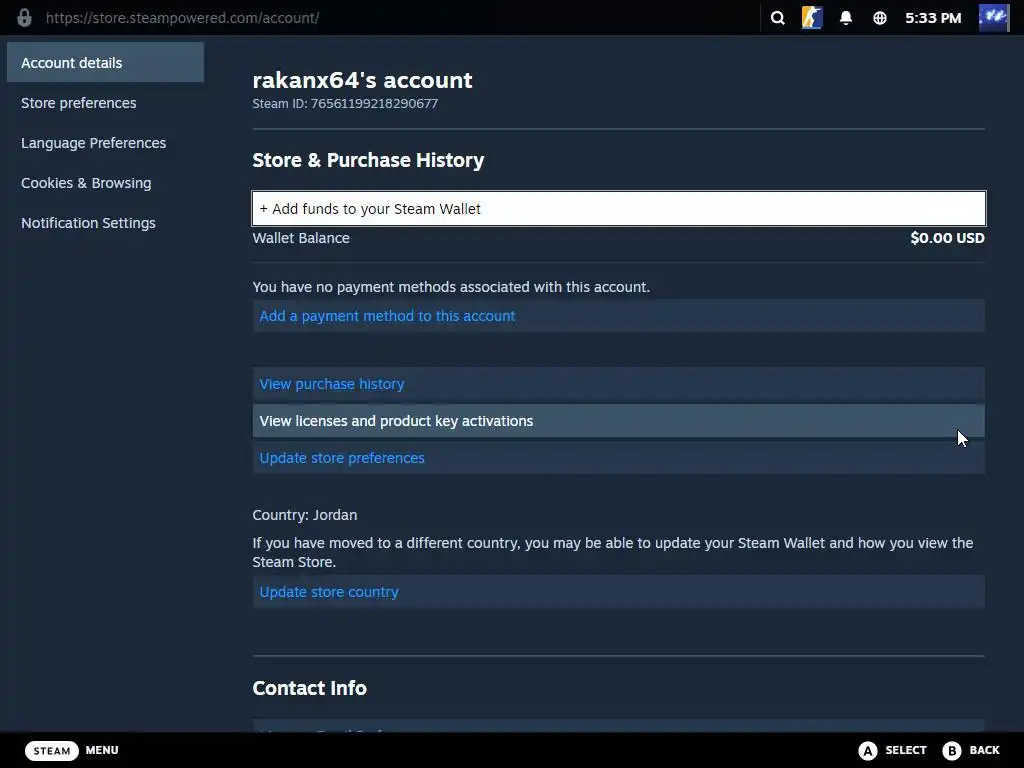Click the Country: Jordan text
Screen dimensions: 1024x768
[x=305, y=515]
